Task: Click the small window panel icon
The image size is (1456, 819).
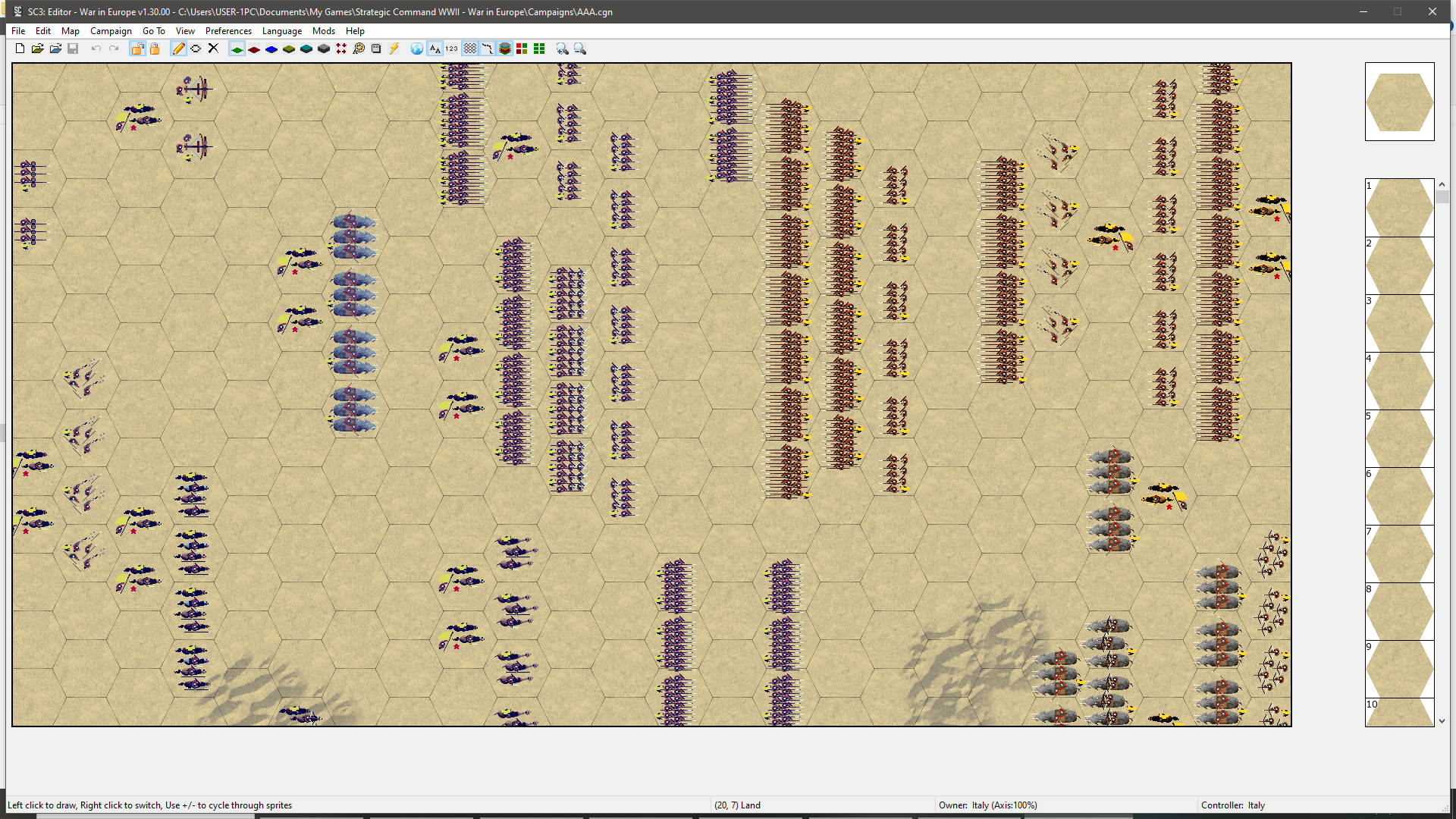Action: [376, 49]
